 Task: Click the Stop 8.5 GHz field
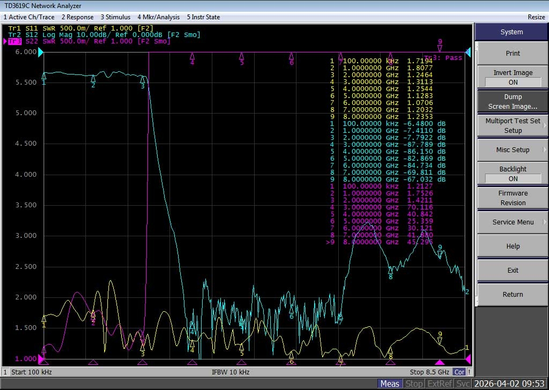pyautogui.click(x=429, y=372)
